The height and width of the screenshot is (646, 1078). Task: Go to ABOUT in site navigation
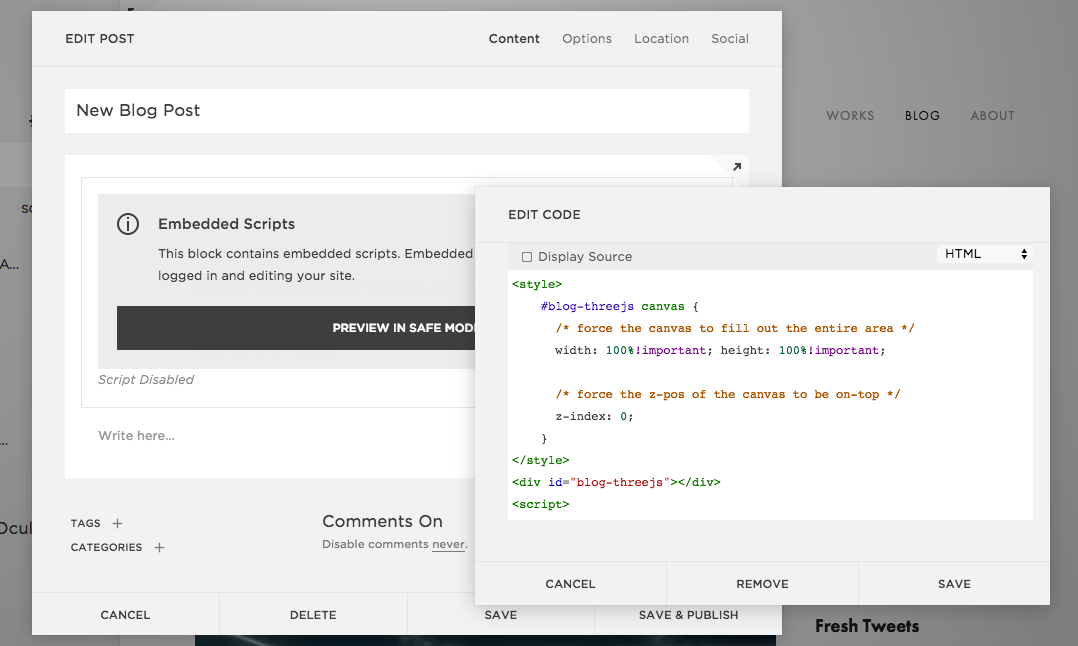(x=992, y=115)
